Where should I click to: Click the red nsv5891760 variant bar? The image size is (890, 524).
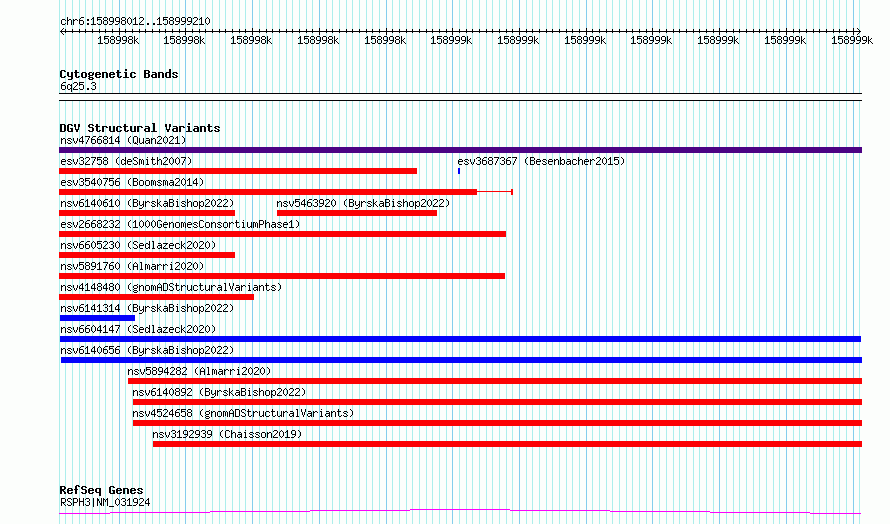tap(282, 276)
